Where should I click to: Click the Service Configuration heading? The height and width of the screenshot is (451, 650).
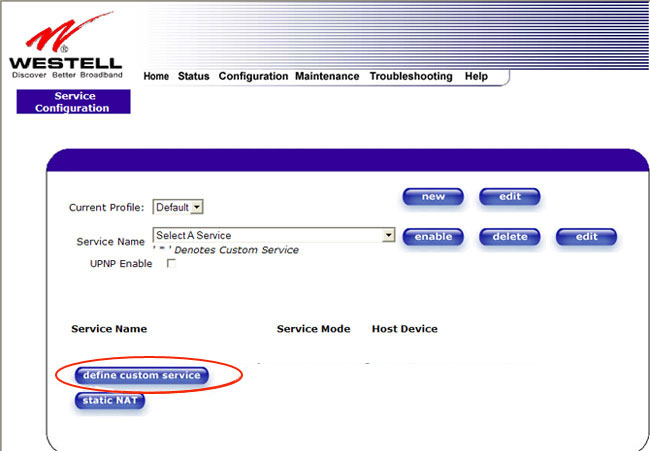(x=73, y=102)
